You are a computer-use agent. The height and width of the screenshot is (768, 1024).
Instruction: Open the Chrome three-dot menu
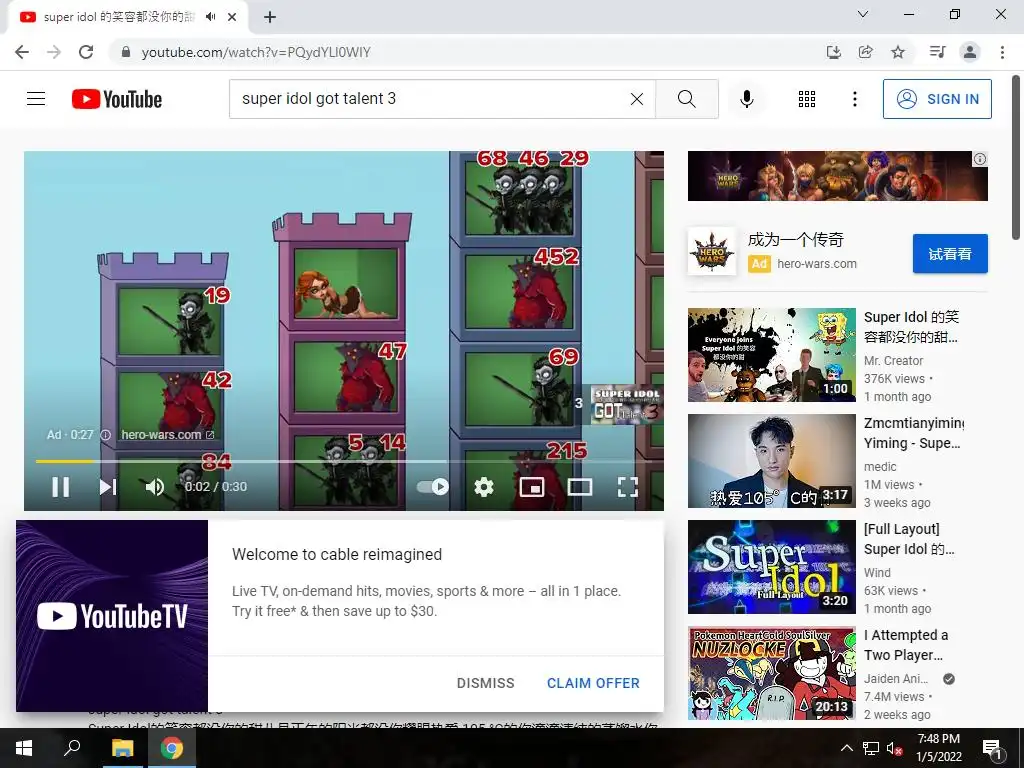pyautogui.click(x=1002, y=52)
